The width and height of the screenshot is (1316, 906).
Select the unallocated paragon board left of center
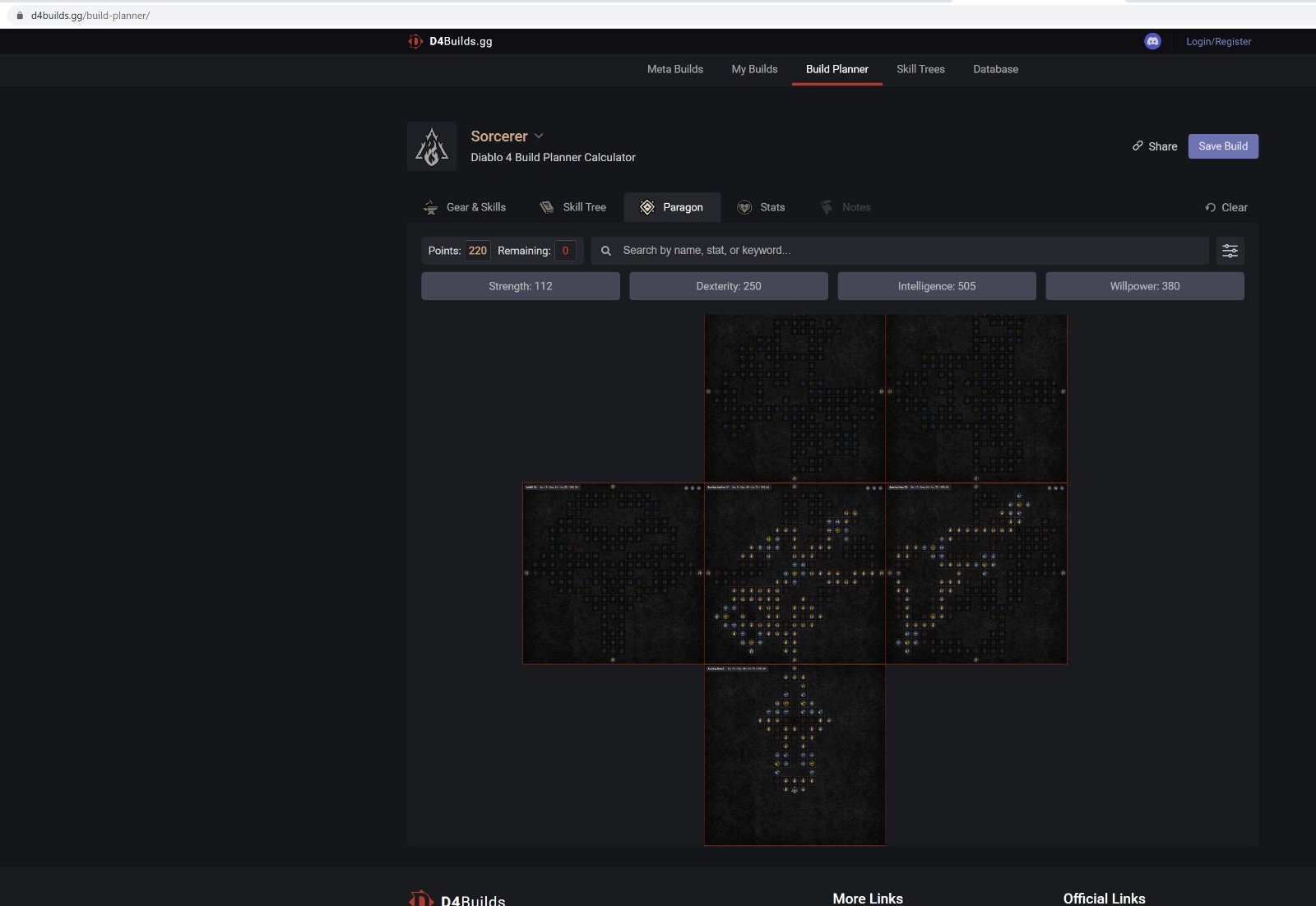pos(614,573)
